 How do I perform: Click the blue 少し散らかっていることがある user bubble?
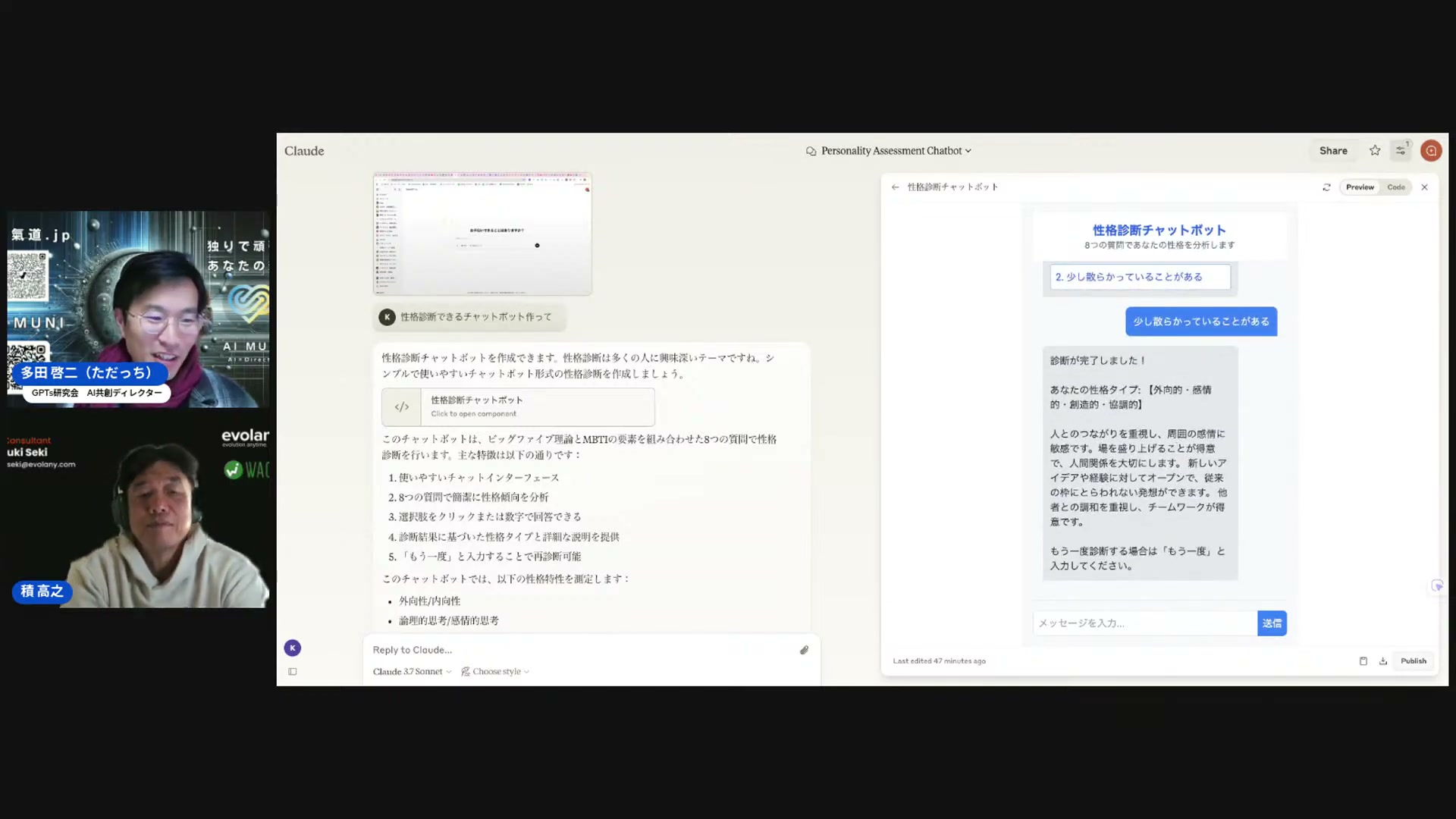tap(1201, 322)
